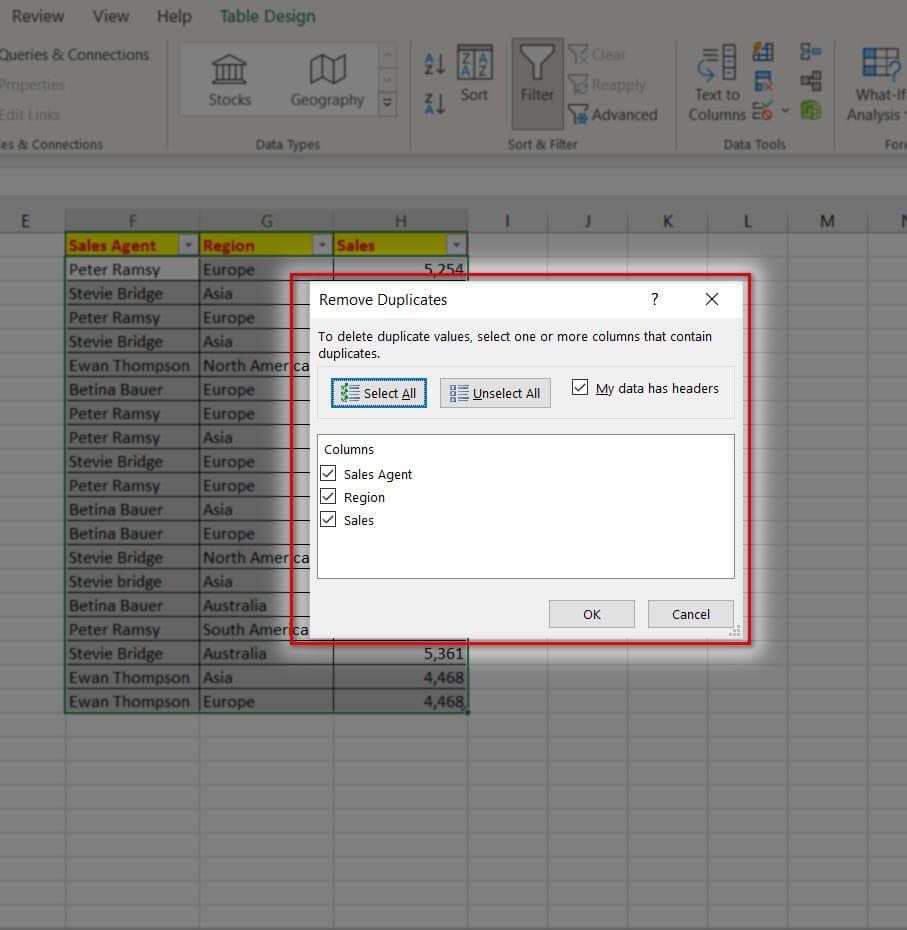907x930 pixels.
Task: Switch to the Table Design tab
Action: click(266, 16)
